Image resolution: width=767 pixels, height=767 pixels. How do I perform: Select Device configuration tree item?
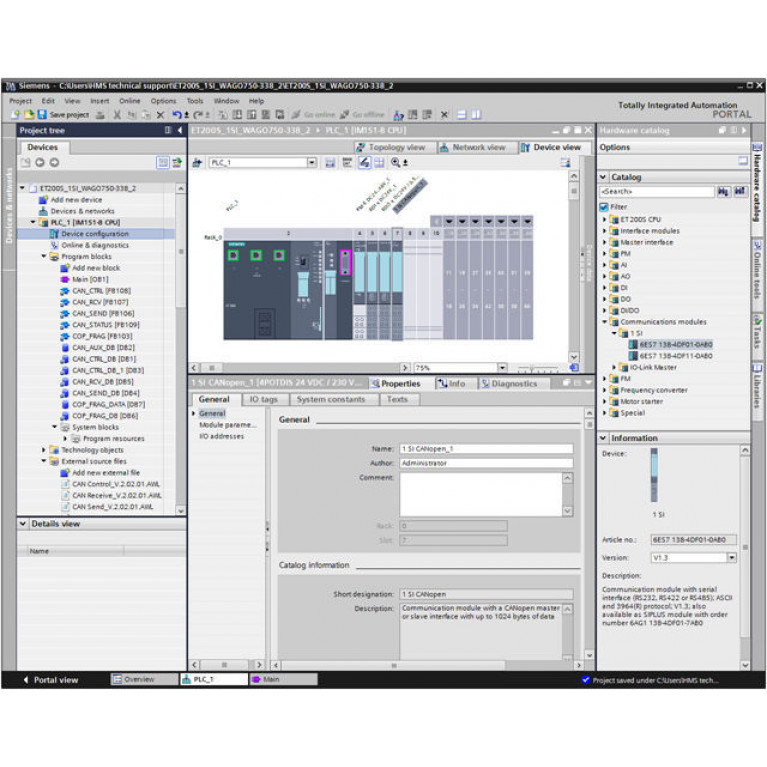95,234
